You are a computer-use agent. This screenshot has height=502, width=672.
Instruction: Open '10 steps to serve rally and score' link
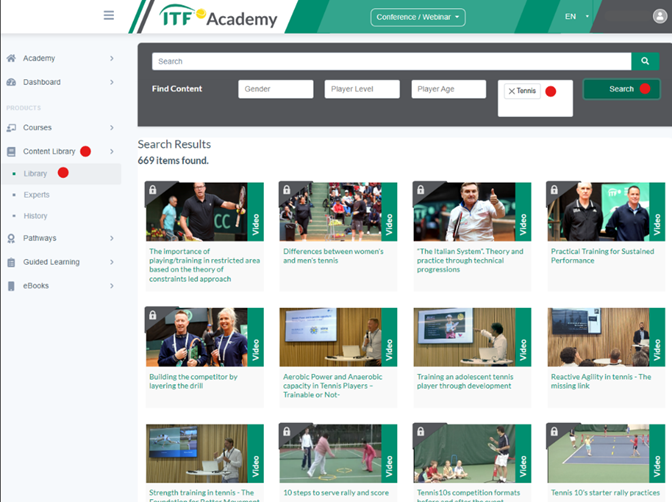[x=336, y=493]
